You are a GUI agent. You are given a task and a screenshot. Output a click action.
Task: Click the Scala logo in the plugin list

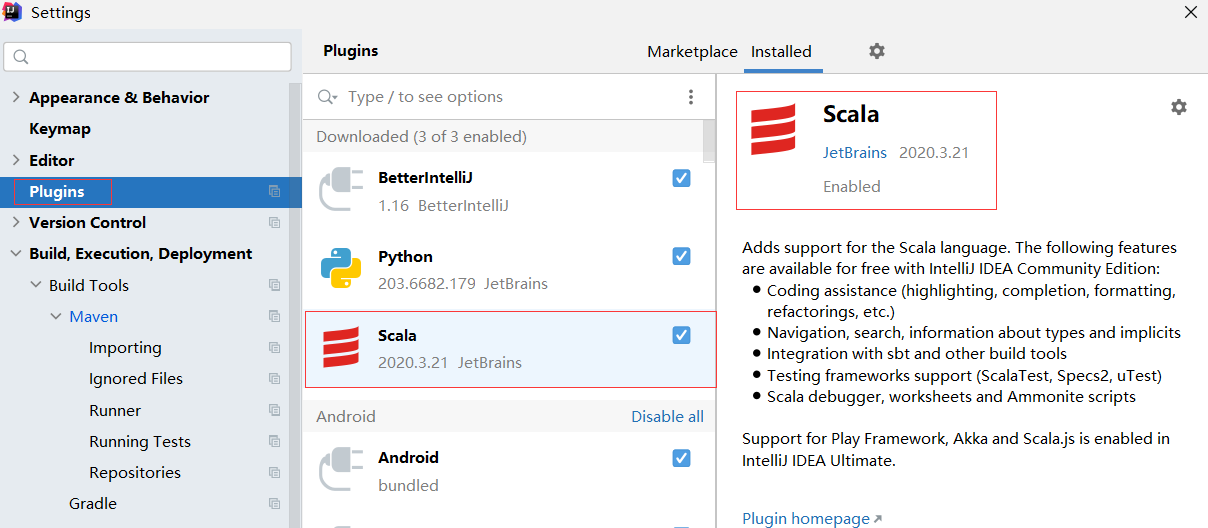point(341,348)
